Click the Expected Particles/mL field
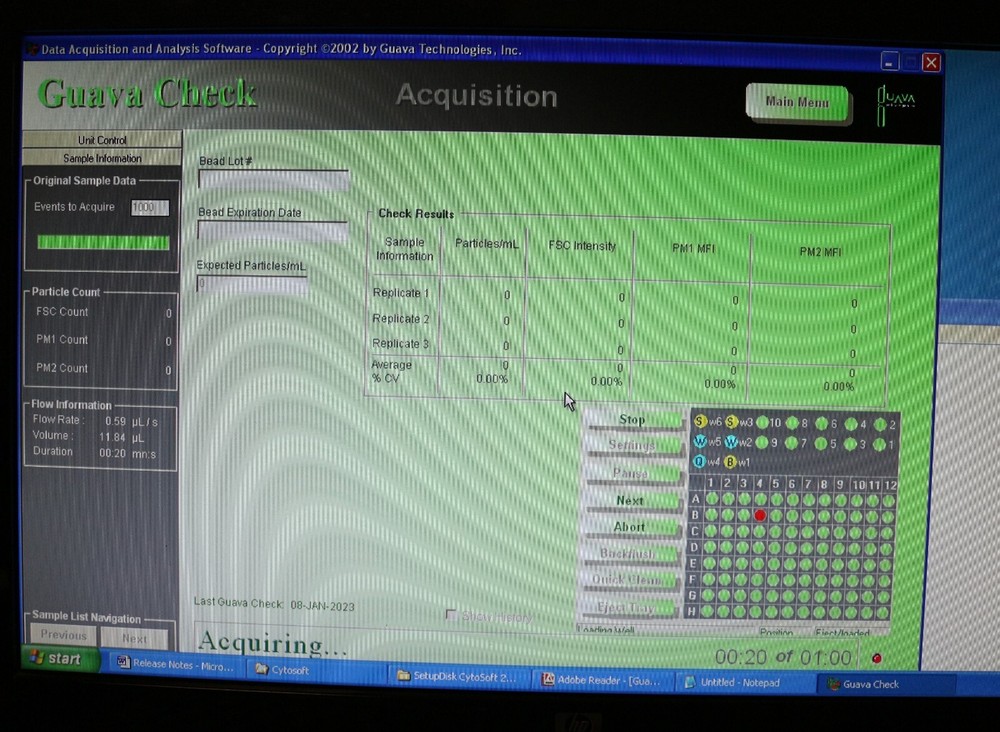The height and width of the screenshot is (732, 1000). (252, 284)
